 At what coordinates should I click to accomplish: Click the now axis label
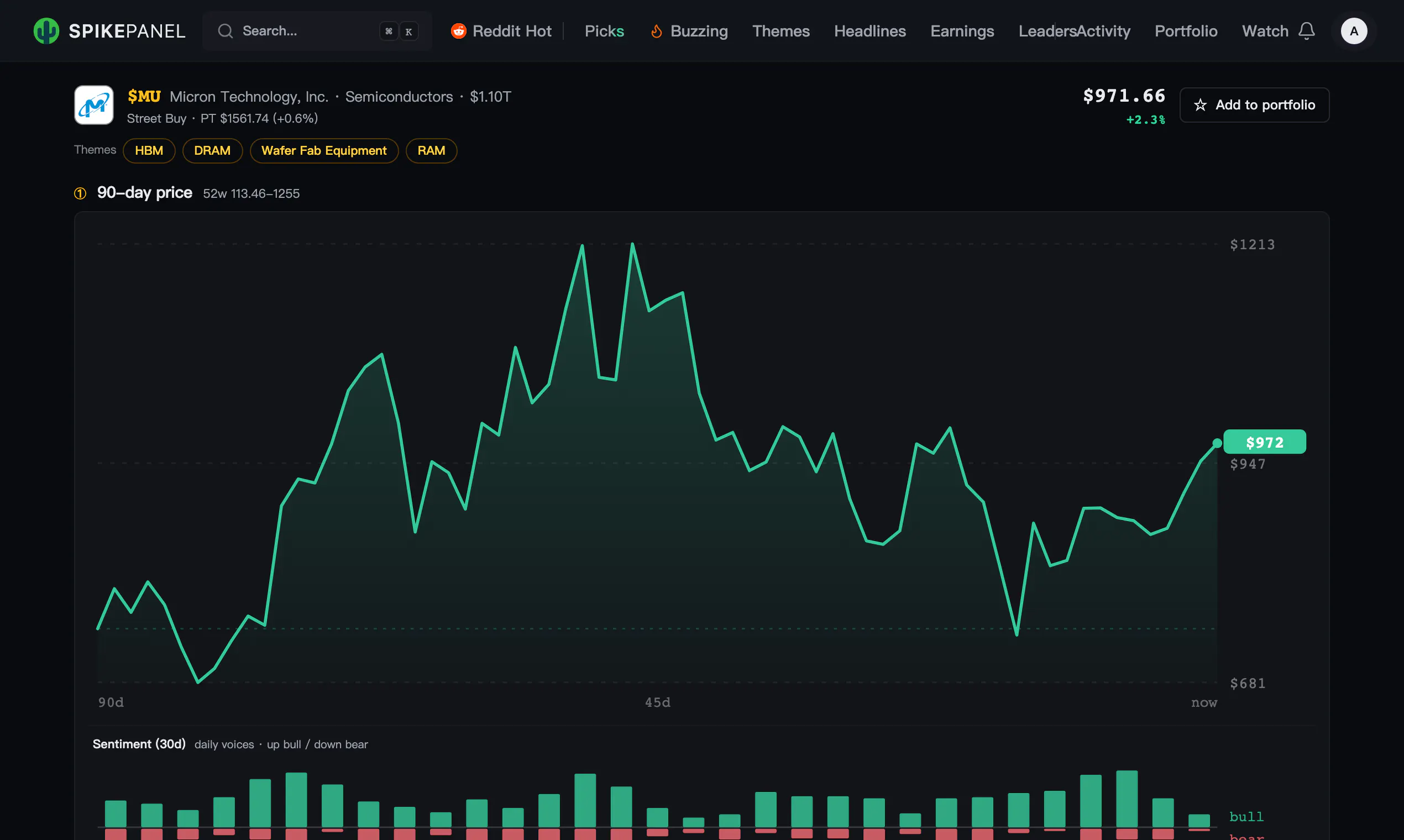pyautogui.click(x=1203, y=702)
